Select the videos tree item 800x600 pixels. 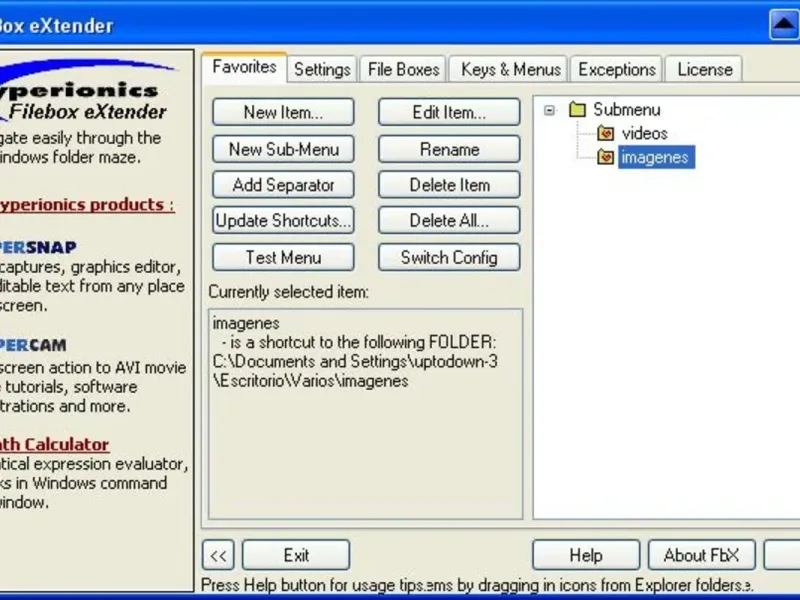[644, 133]
